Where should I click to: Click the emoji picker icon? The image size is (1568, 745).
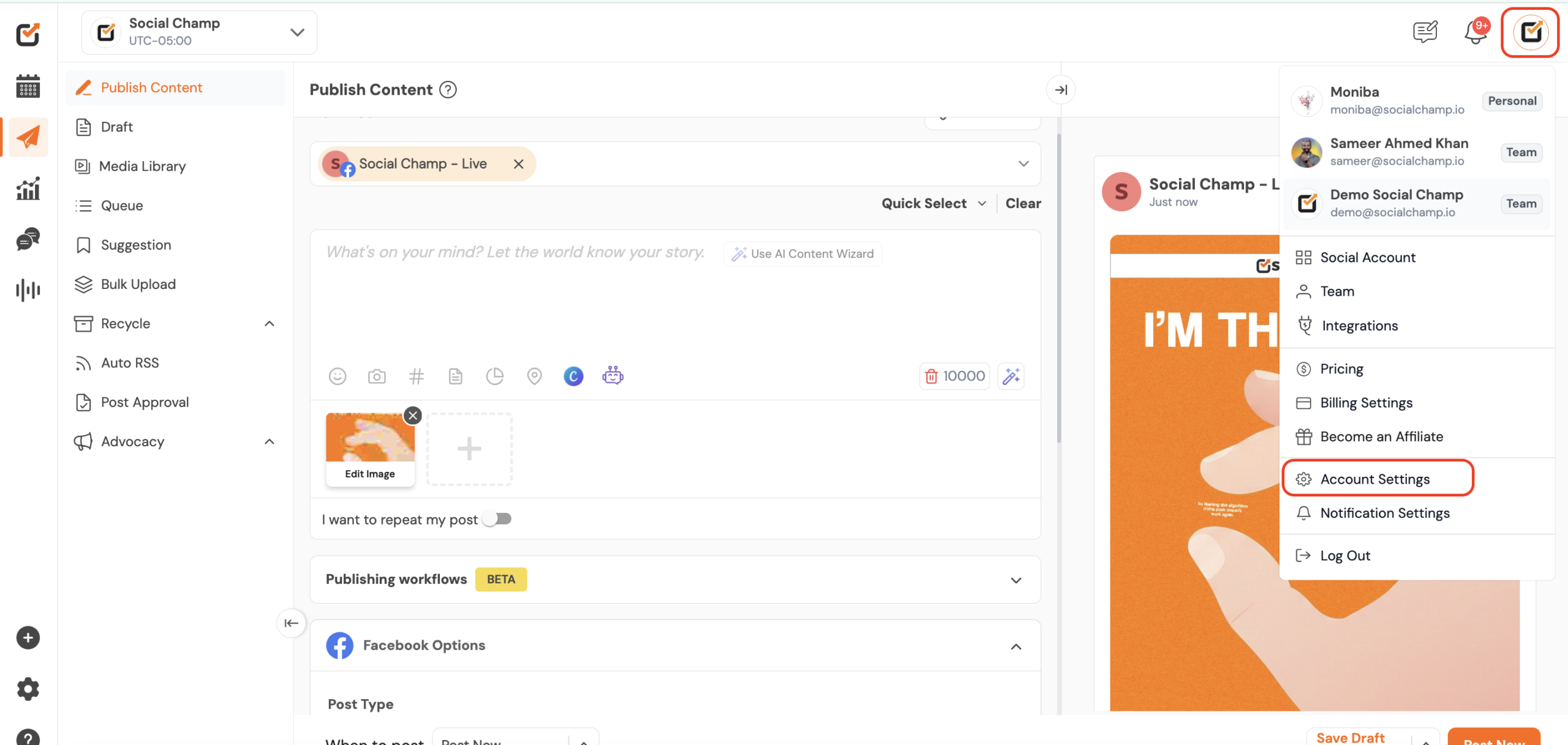[337, 376]
